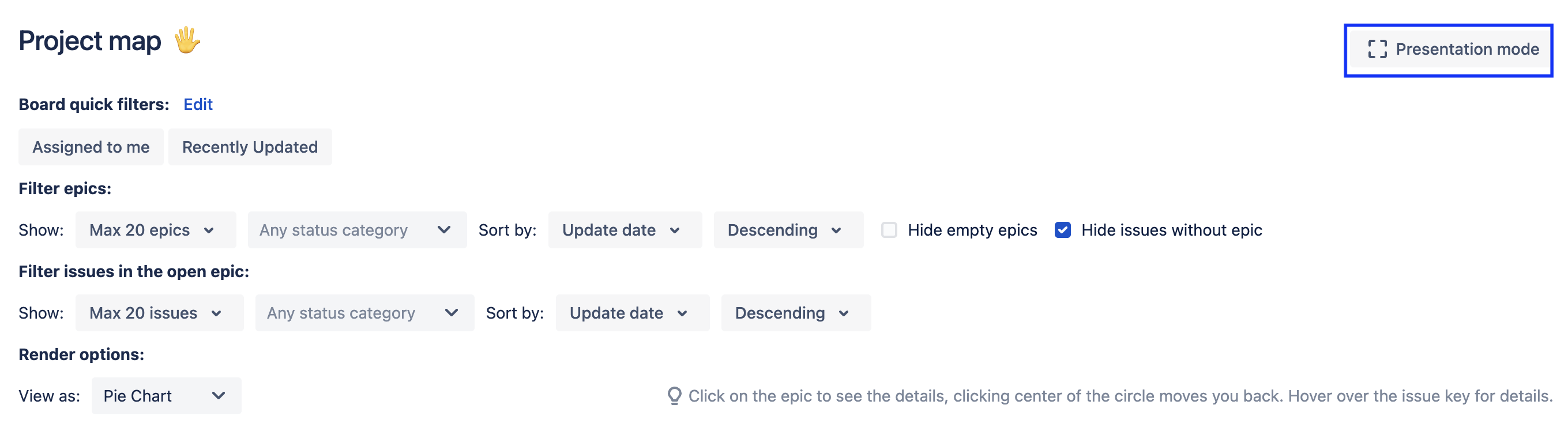
Task: Open the Max 20 issues dropdown
Action: click(159, 313)
